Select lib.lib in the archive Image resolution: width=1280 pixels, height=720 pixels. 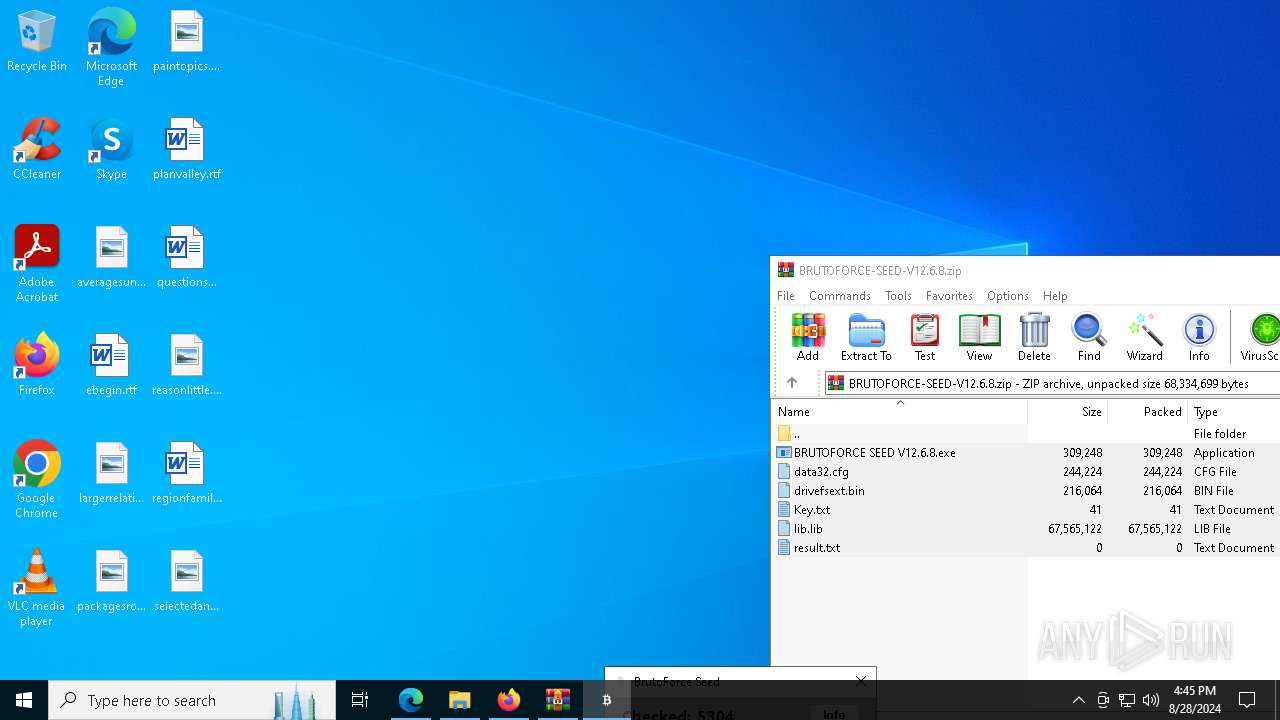tap(1026, 529)
